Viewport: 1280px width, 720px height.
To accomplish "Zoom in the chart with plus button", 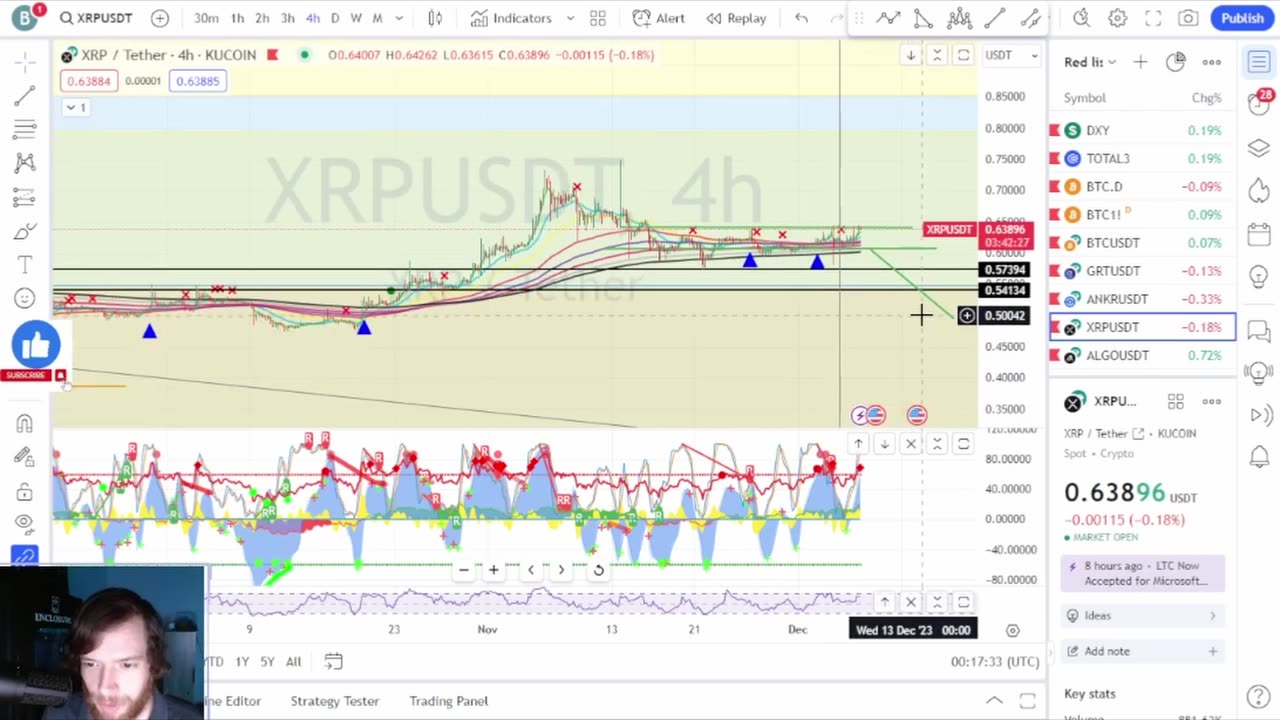I will coord(493,570).
